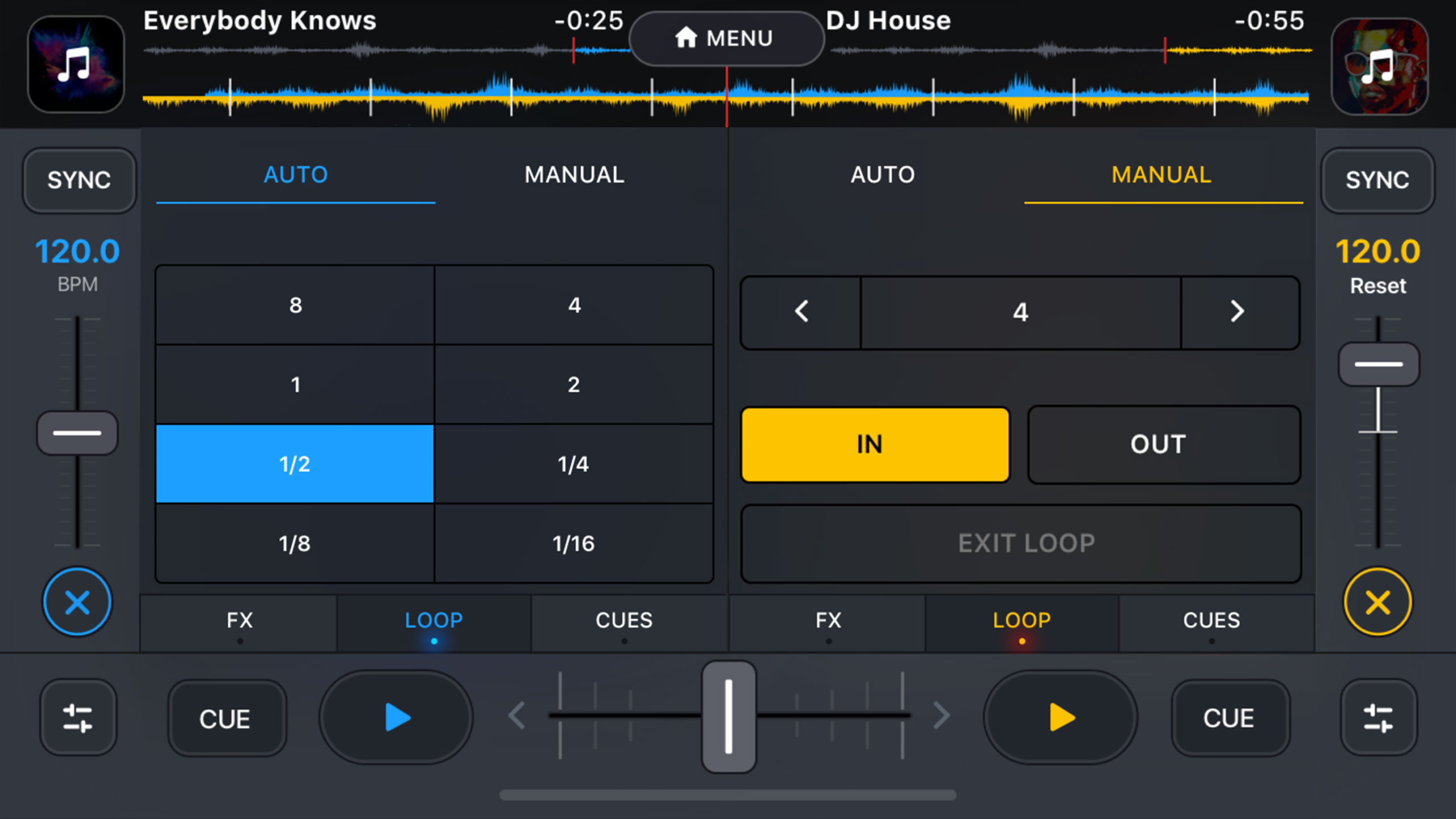Click right deck remaining time -0:55

tap(1269, 21)
